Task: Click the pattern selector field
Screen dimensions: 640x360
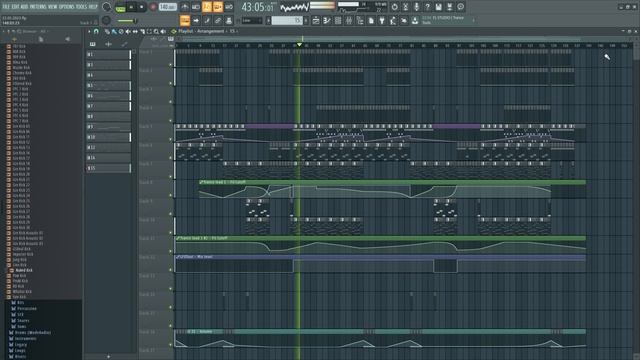Action: pyautogui.click(x=287, y=20)
